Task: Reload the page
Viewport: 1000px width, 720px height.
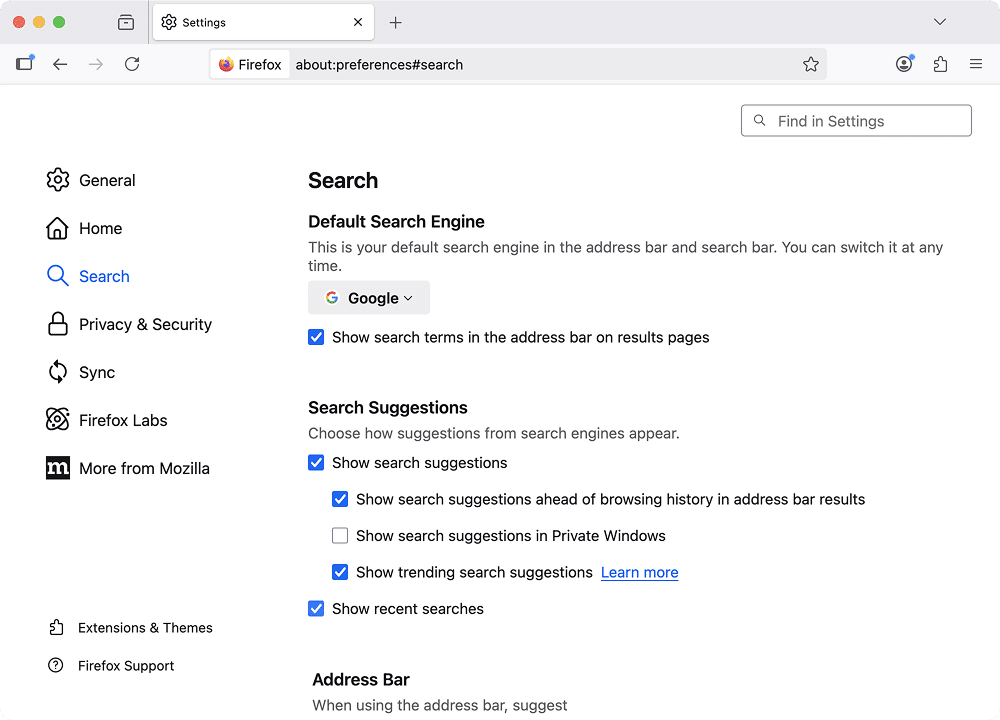Action: 132,63
